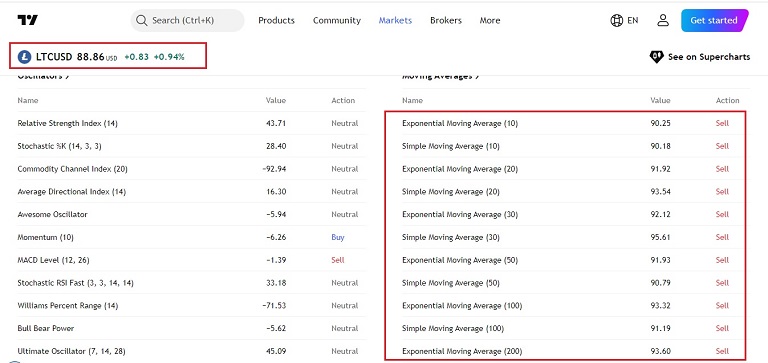
Task: Click Simple Moving Average (20) name
Action: click(x=451, y=192)
